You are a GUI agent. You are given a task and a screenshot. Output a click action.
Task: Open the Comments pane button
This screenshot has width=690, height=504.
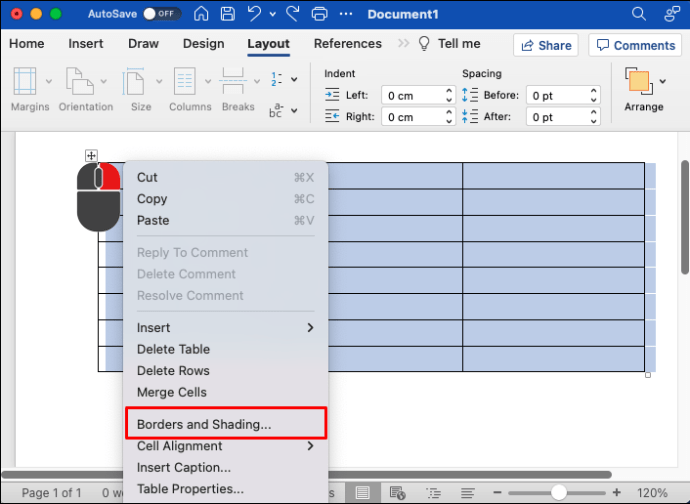[x=634, y=45]
